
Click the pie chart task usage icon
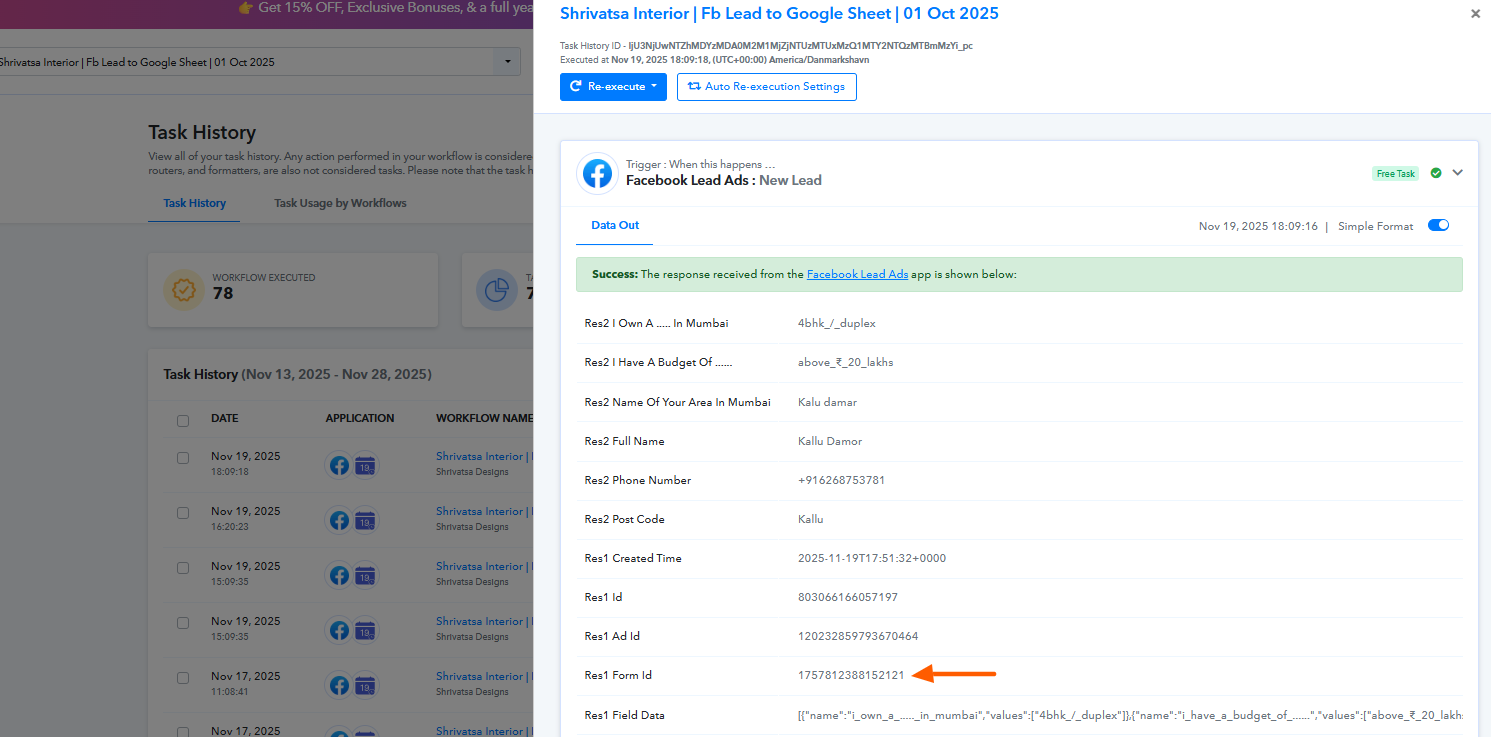[497, 290]
